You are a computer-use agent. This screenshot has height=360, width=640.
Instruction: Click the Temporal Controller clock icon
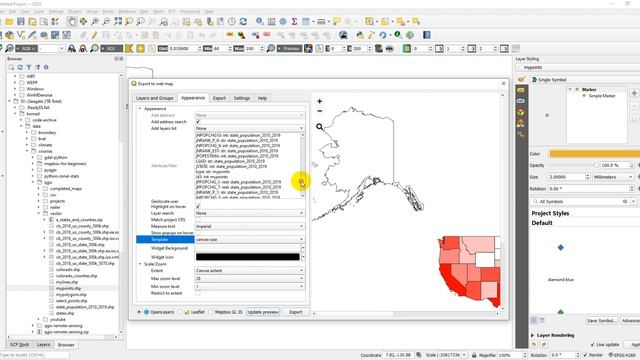tap(231, 22)
